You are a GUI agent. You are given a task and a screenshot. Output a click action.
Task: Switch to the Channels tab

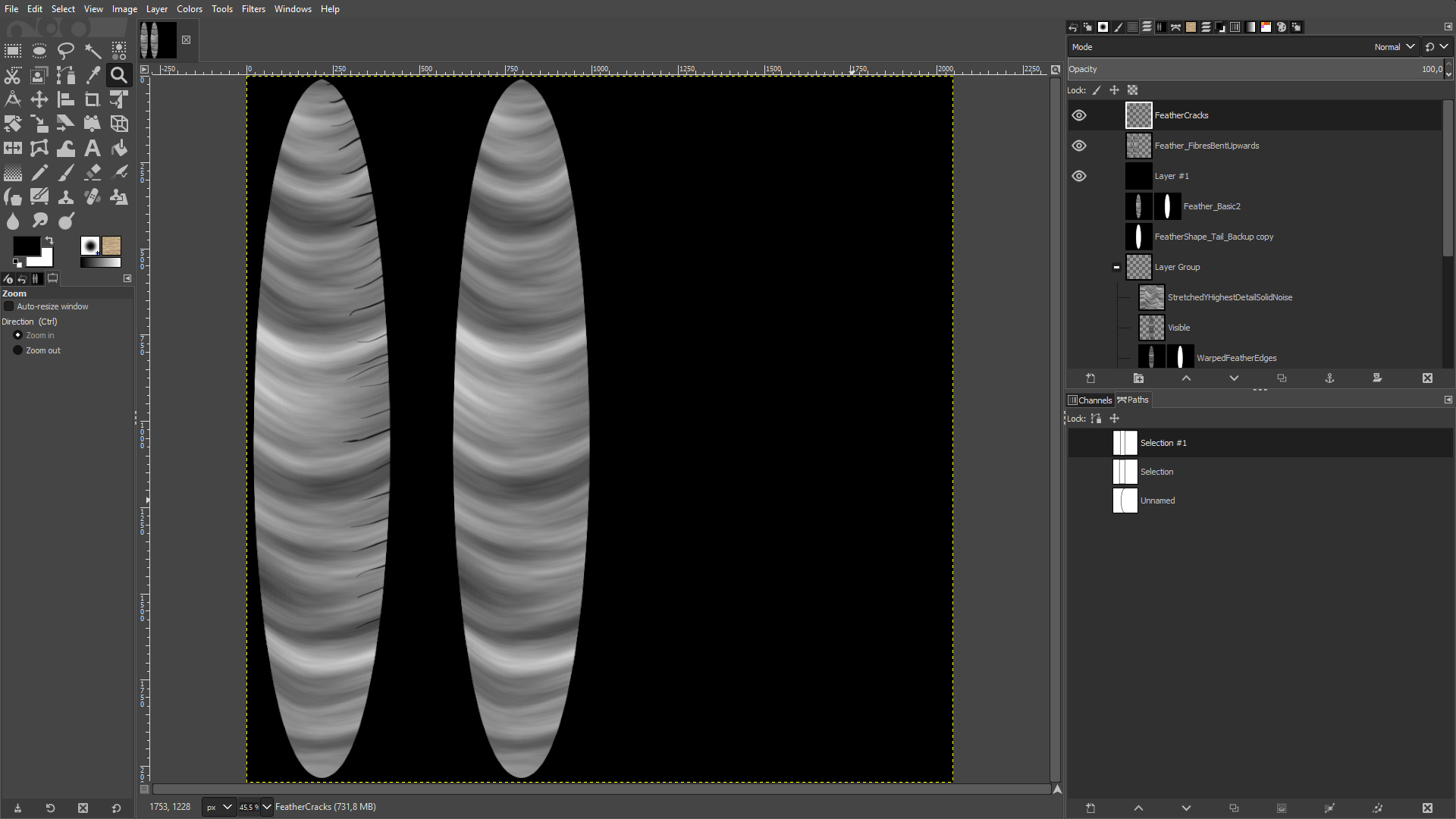(1090, 400)
